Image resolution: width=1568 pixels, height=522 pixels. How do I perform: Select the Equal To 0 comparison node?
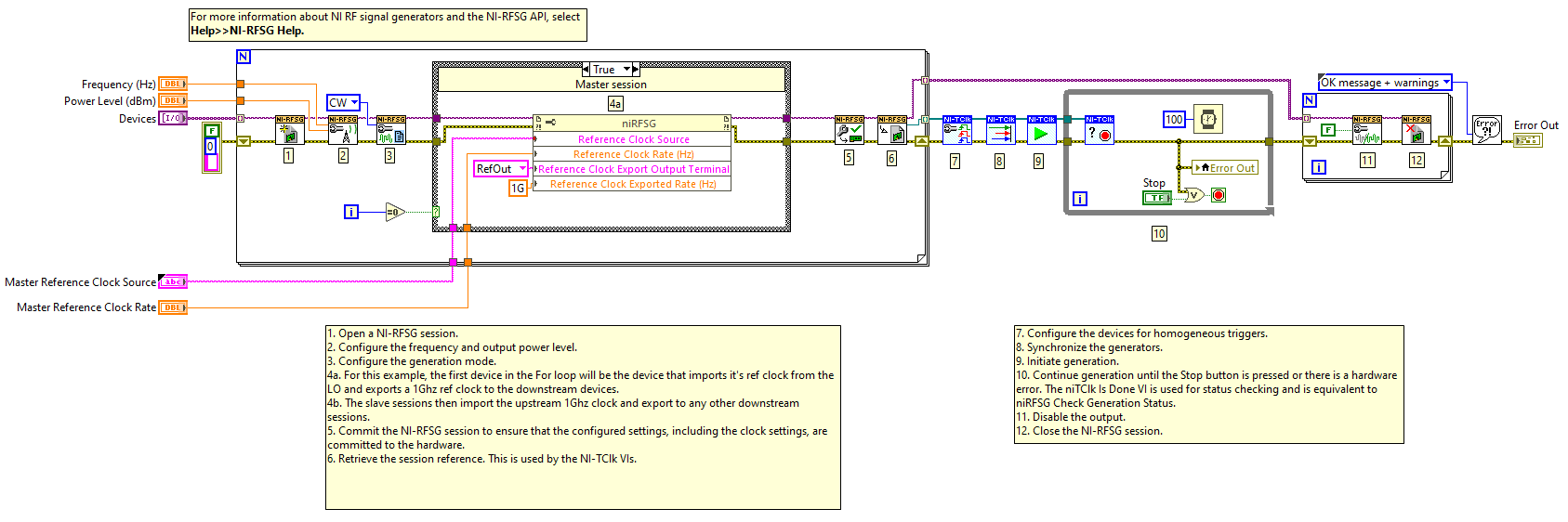(395, 212)
